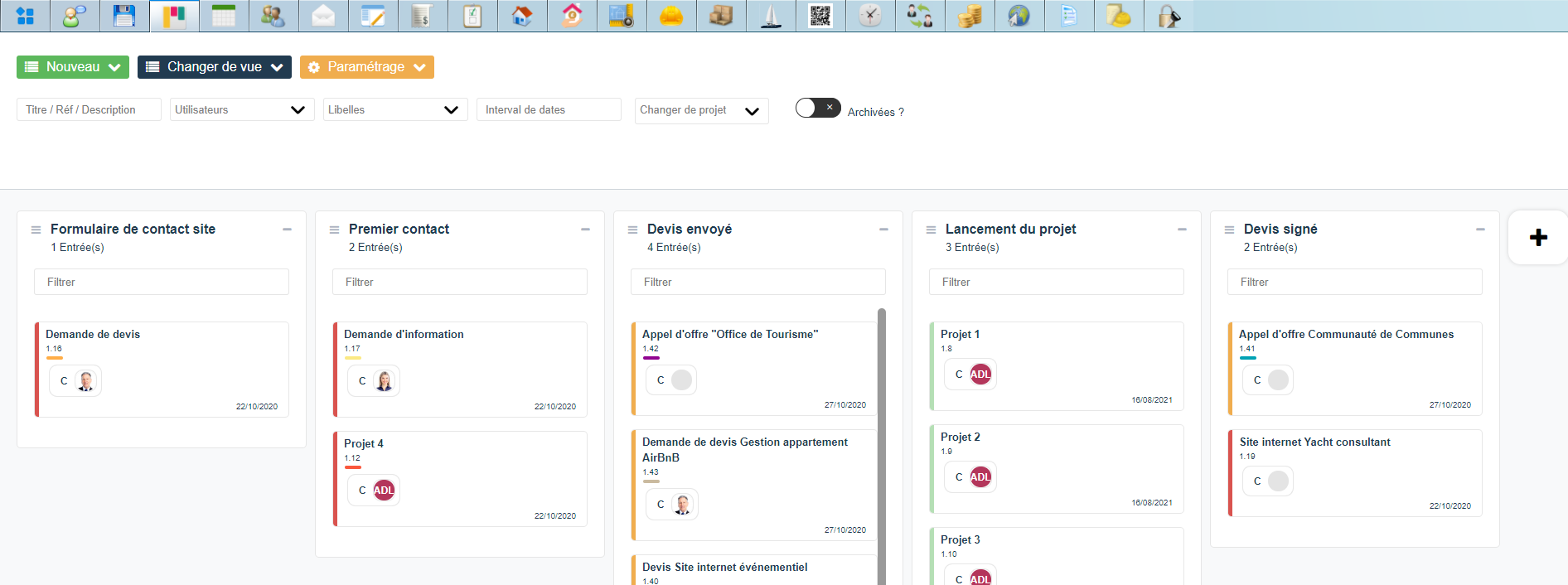The height and width of the screenshot is (585, 1568).
Task: Open the green table grid icon
Action: coord(224,16)
